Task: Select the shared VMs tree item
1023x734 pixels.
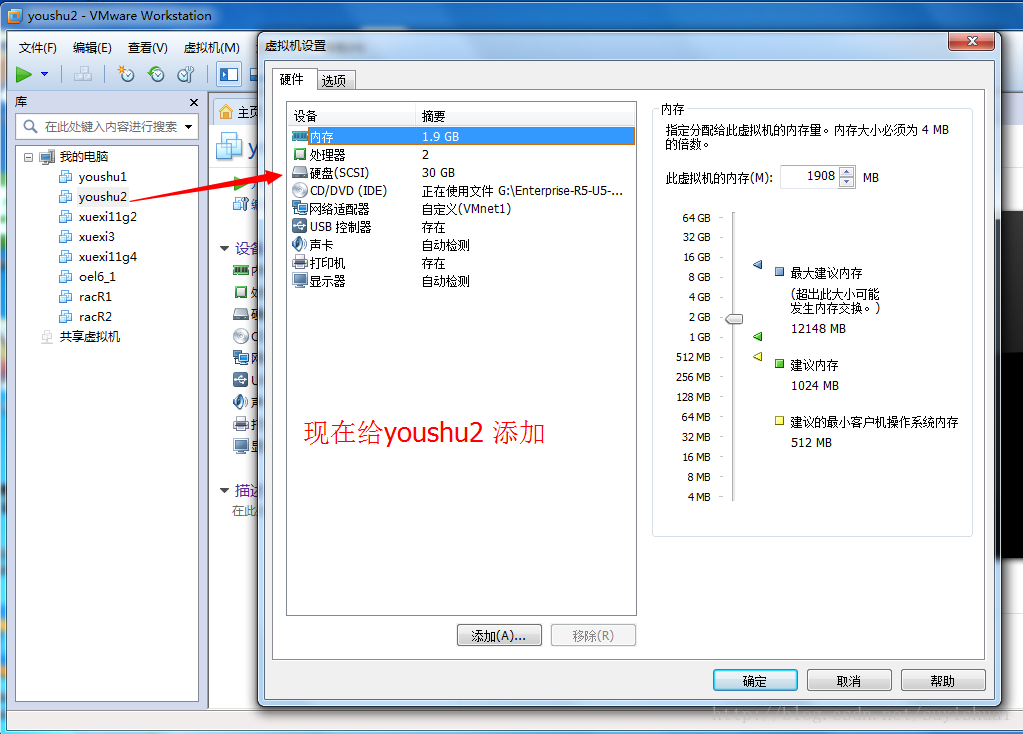Action: (x=90, y=337)
